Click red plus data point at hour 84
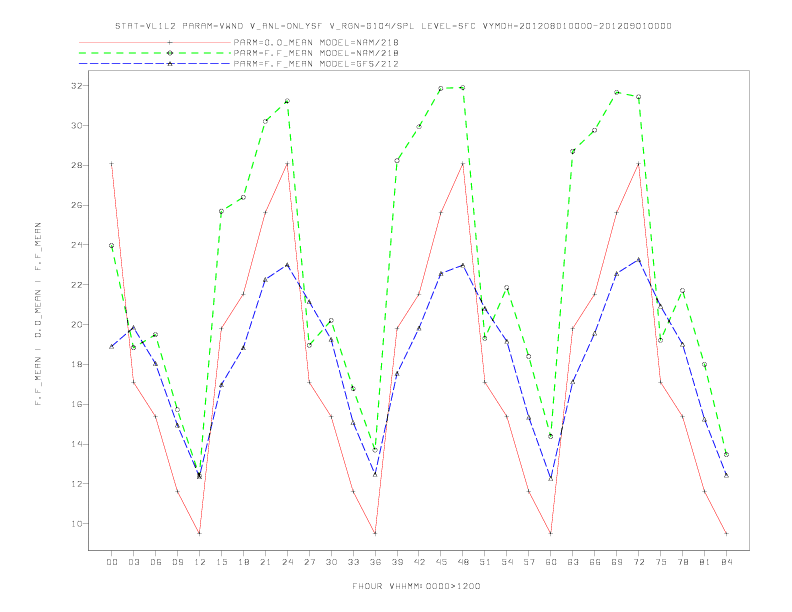Screen dimensions: 792x612 [726, 533]
